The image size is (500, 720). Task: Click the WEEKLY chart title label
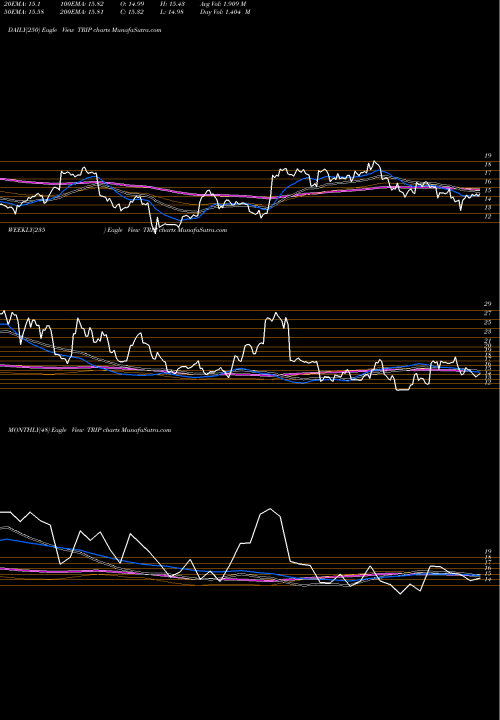tap(118, 230)
